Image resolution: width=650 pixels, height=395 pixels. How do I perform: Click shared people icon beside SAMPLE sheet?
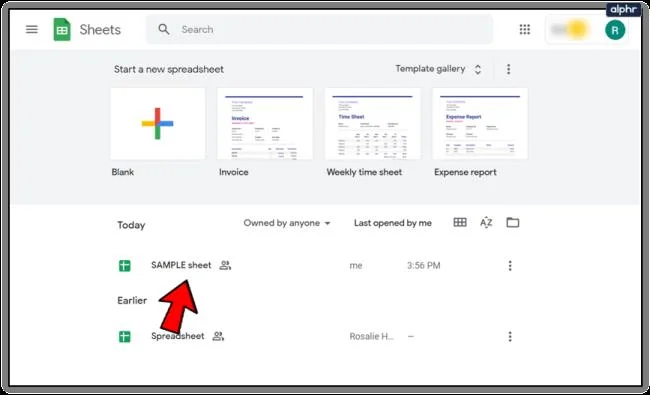(x=225, y=265)
